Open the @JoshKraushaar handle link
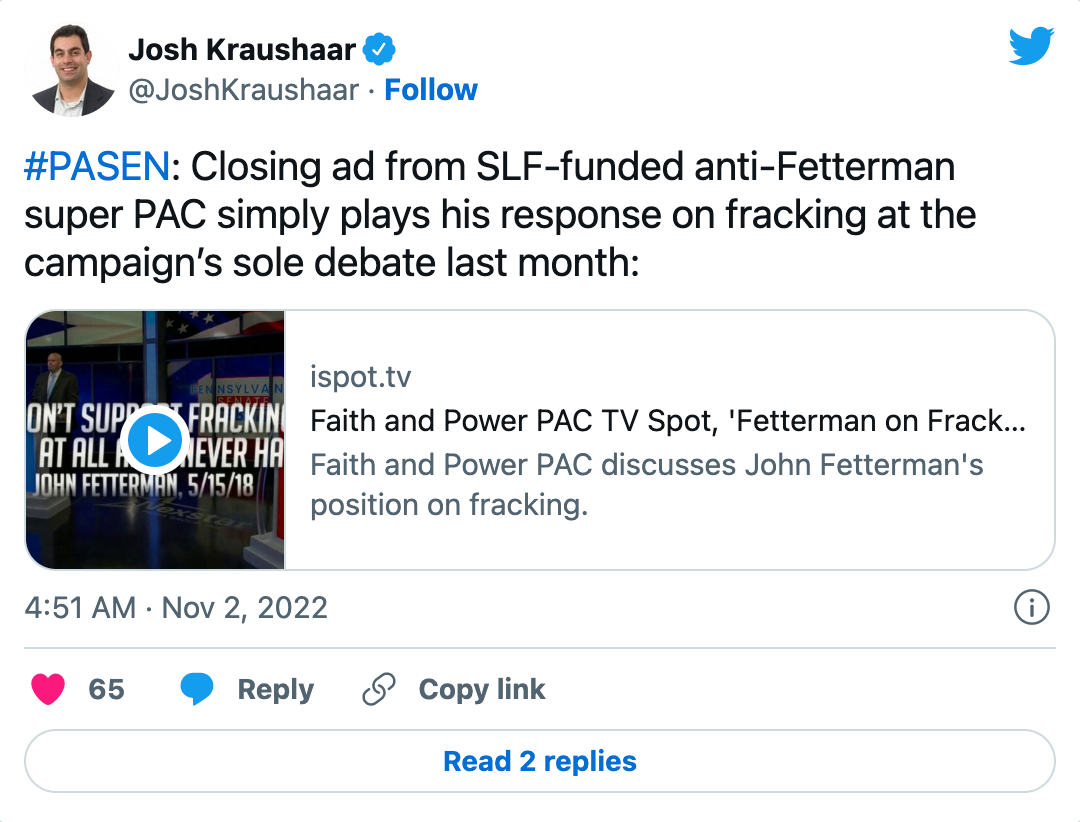 [x=243, y=90]
